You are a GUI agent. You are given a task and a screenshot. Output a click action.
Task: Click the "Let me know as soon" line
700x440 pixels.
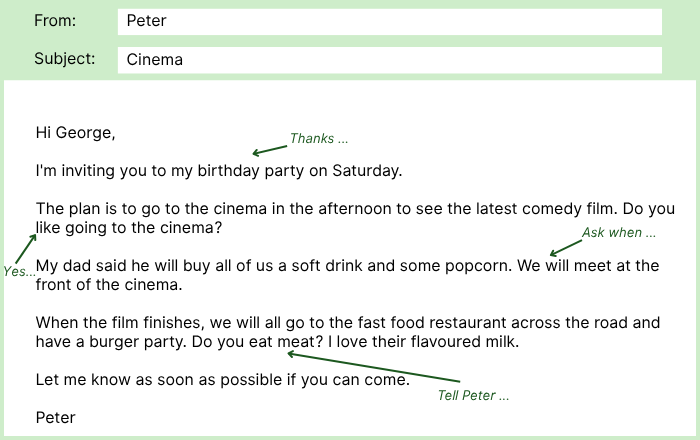point(222,380)
